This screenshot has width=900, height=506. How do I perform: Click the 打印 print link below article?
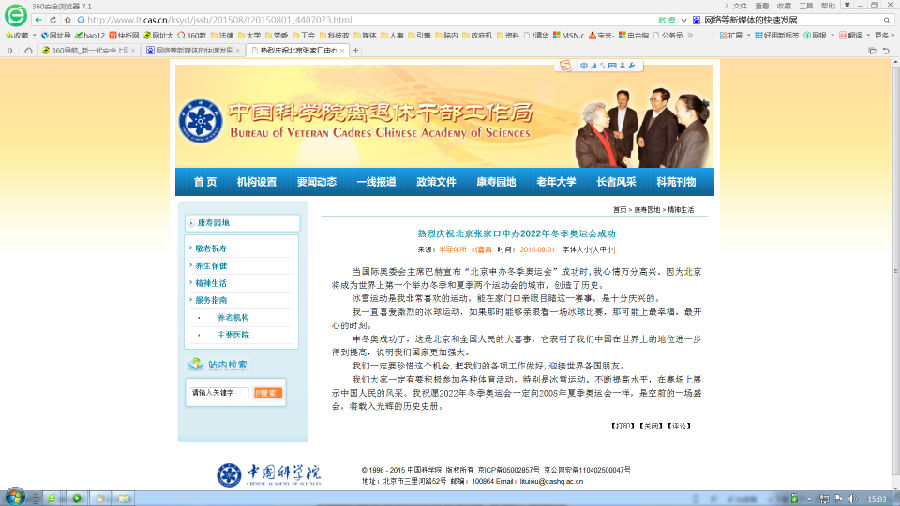622,426
